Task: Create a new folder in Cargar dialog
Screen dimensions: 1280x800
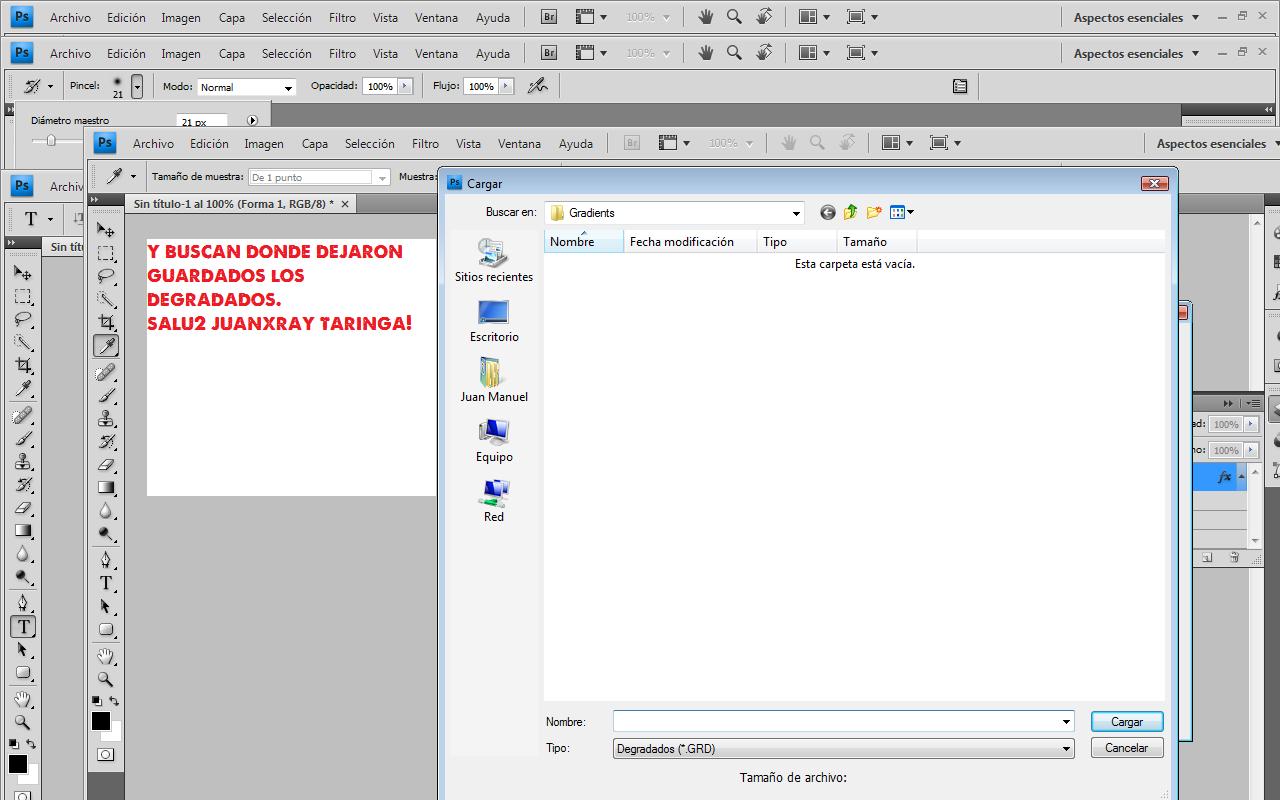Action: 874,212
